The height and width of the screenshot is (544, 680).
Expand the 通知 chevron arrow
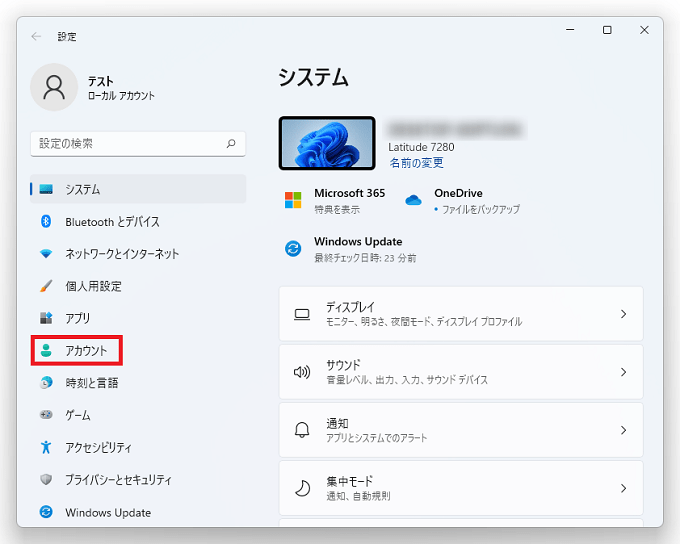[624, 430]
